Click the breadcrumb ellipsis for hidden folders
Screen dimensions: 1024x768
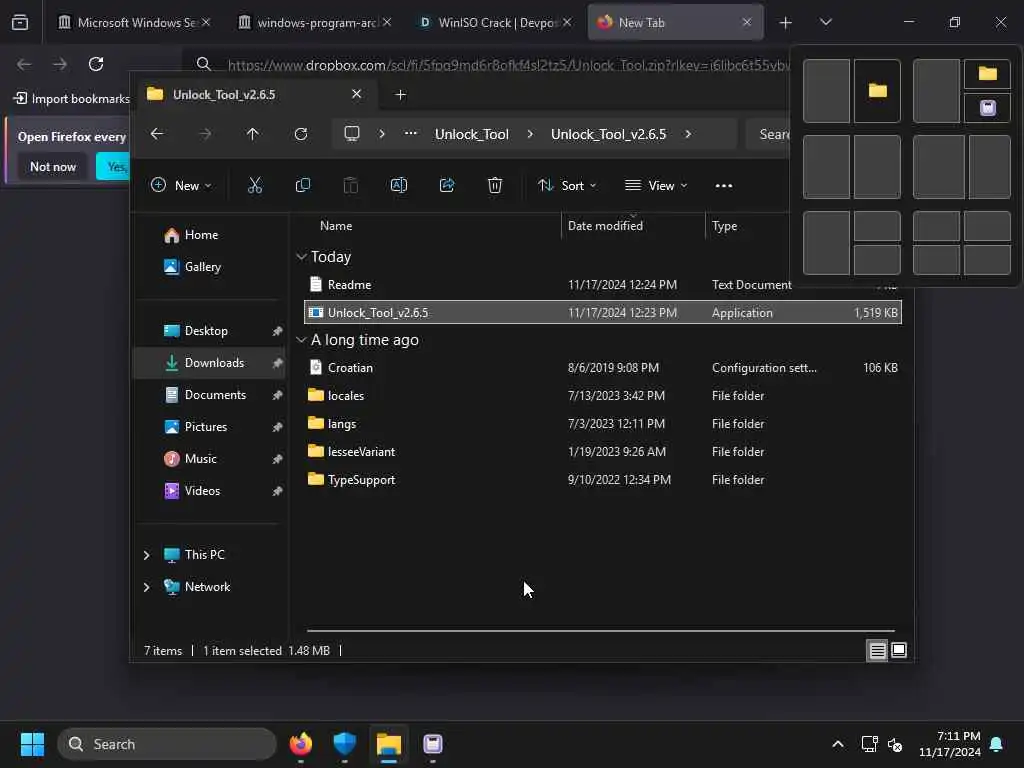tap(411, 134)
